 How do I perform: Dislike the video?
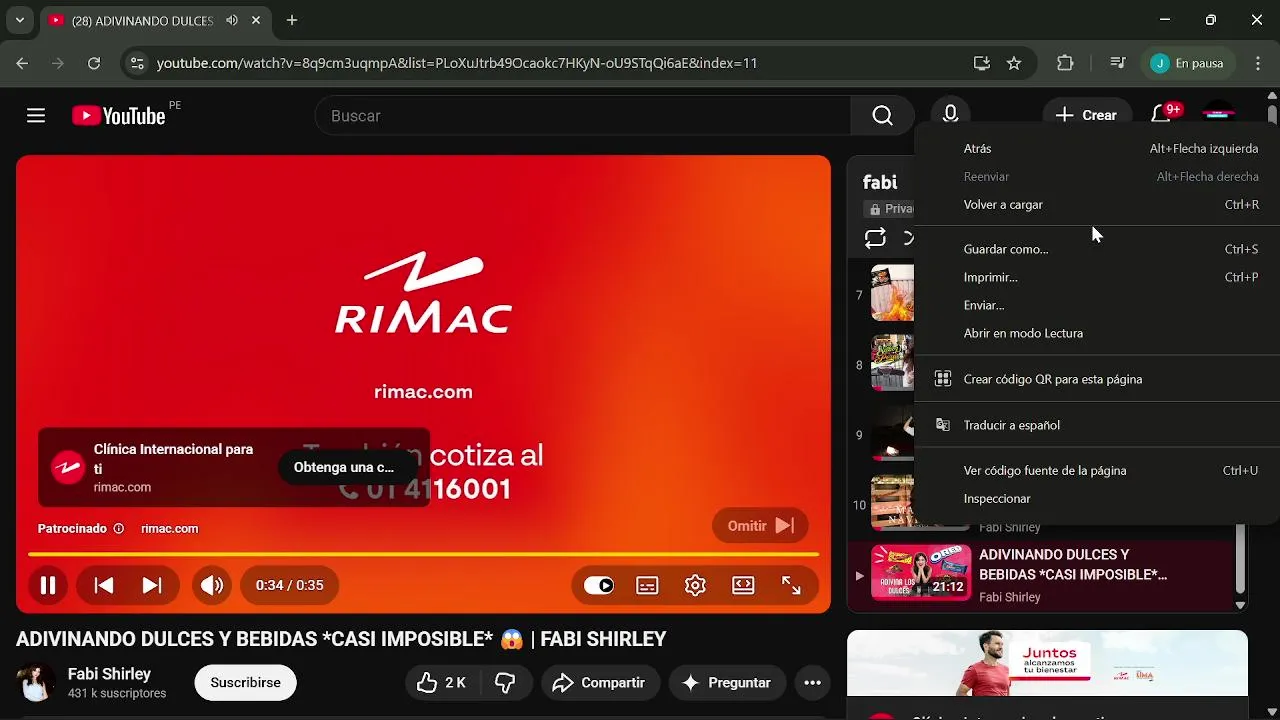click(506, 683)
